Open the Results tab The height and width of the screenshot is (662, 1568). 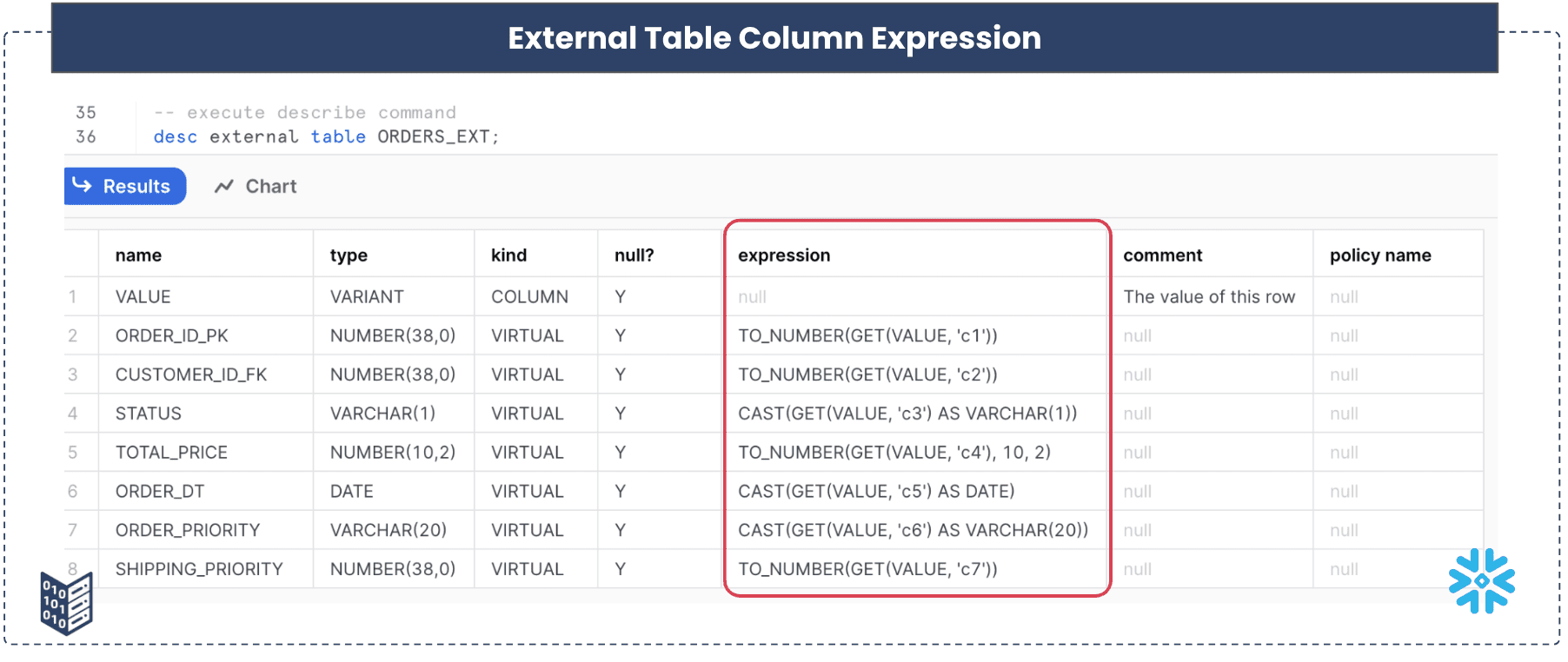125,186
